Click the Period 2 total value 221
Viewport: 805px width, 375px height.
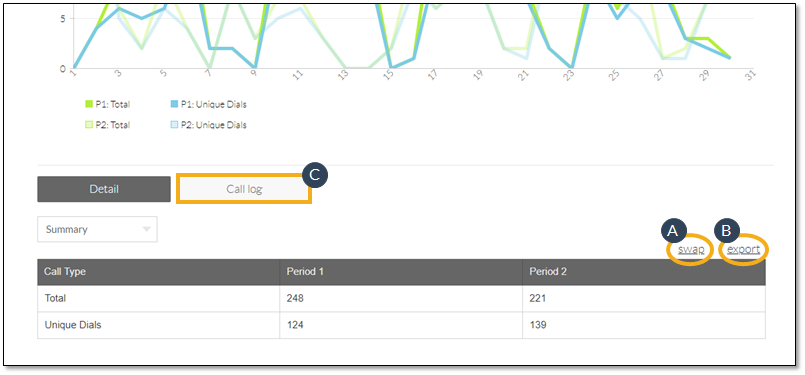[538, 298]
